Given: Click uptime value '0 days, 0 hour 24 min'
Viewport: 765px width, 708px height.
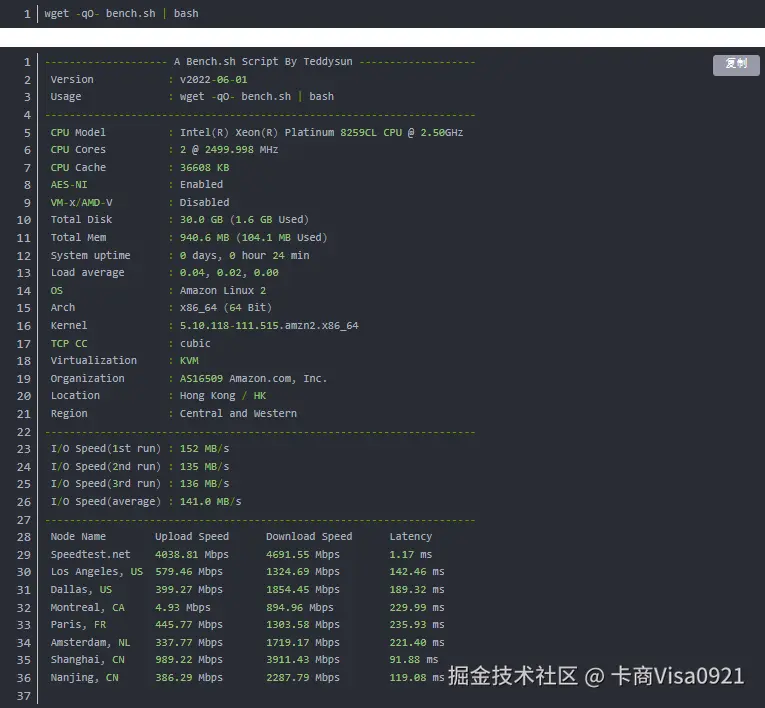Looking at the screenshot, I should (244, 256).
